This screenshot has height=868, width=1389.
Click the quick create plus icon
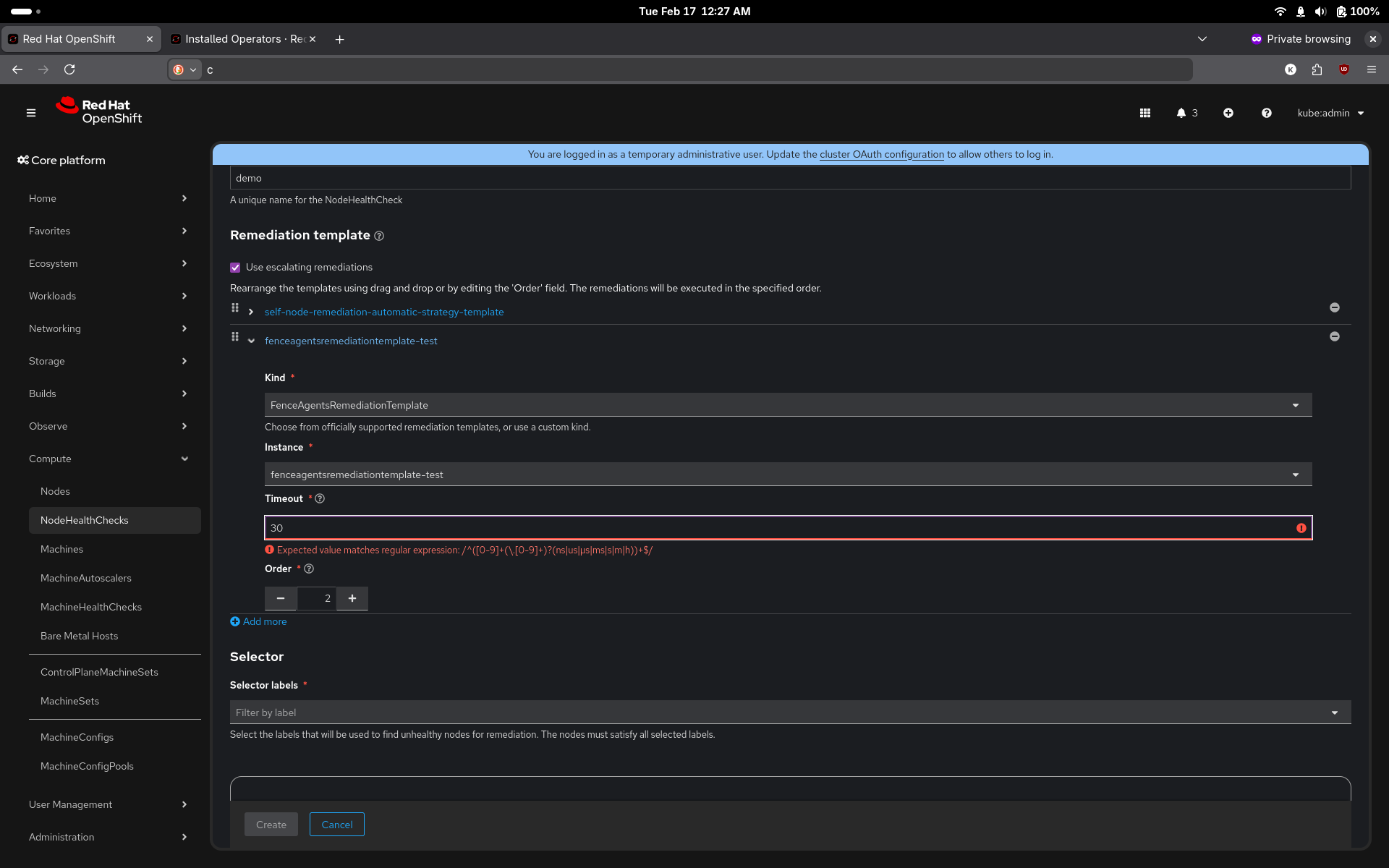[1228, 113]
